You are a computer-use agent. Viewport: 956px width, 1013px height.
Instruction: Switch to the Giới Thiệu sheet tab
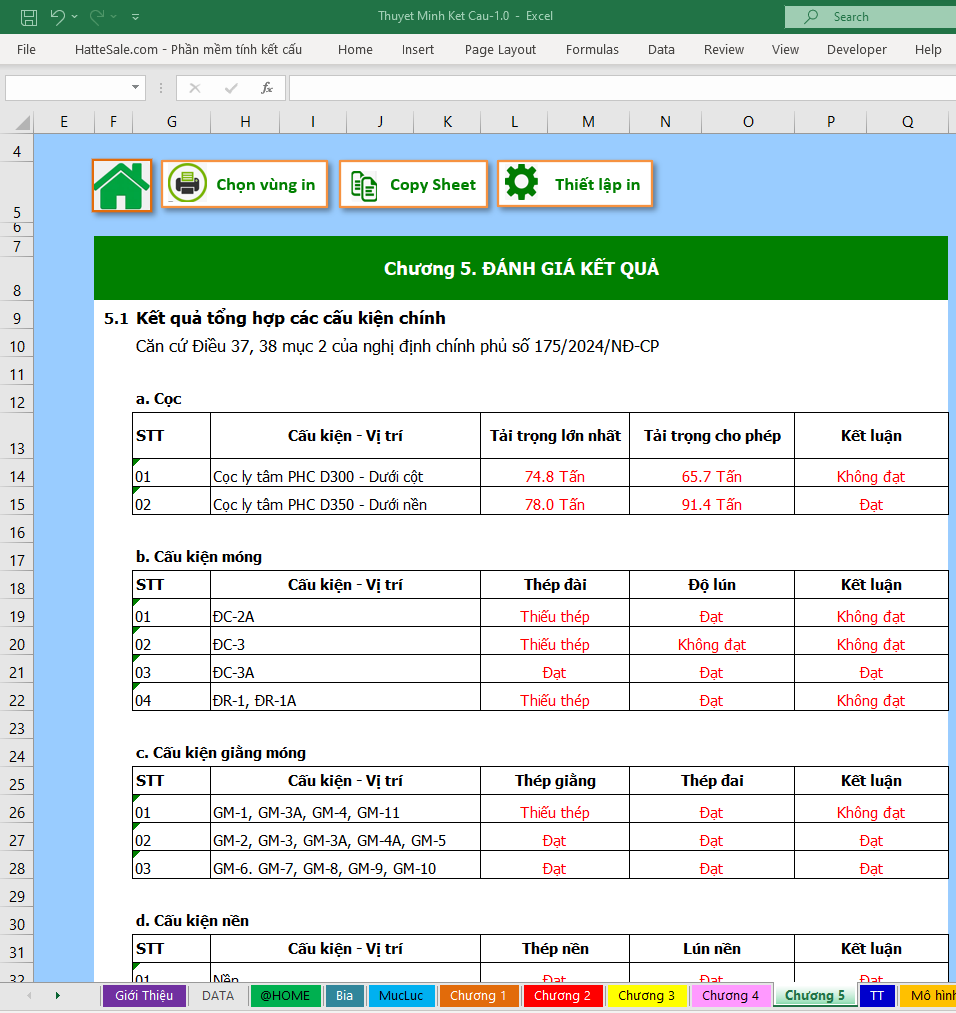click(x=144, y=996)
